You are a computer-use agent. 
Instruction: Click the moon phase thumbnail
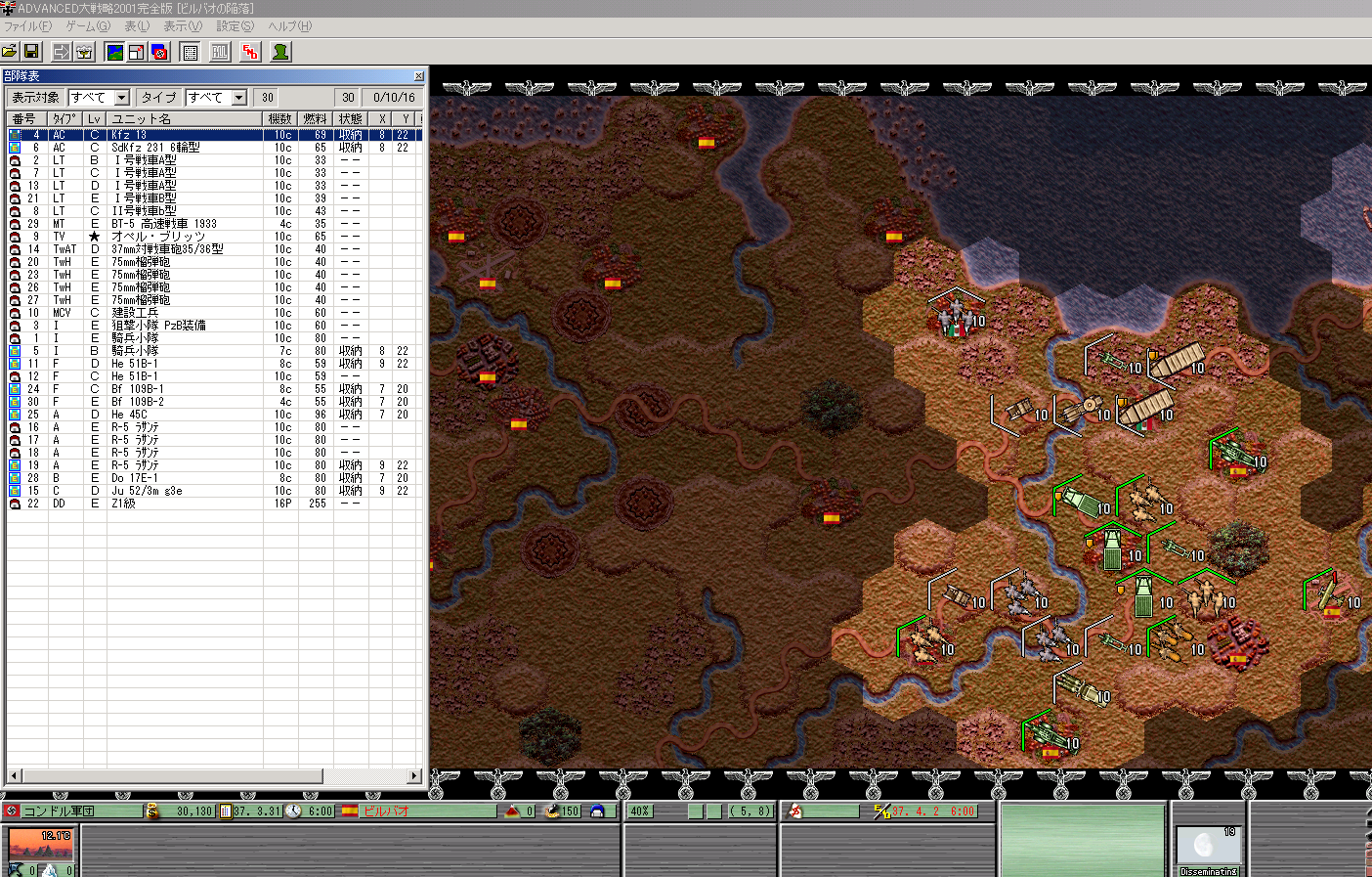click(1208, 846)
